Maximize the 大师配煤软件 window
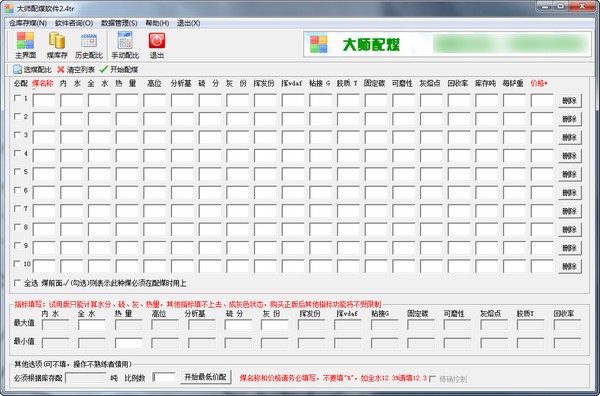600x396 pixels. point(561,6)
